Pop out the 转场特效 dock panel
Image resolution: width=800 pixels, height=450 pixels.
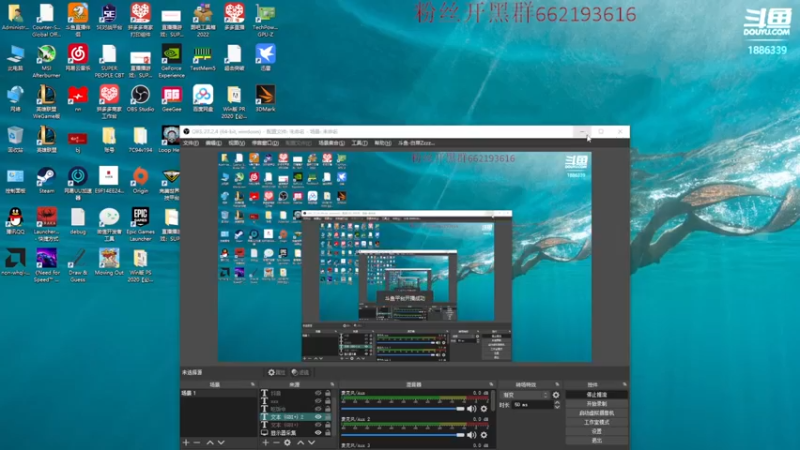(x=557, y=384)
